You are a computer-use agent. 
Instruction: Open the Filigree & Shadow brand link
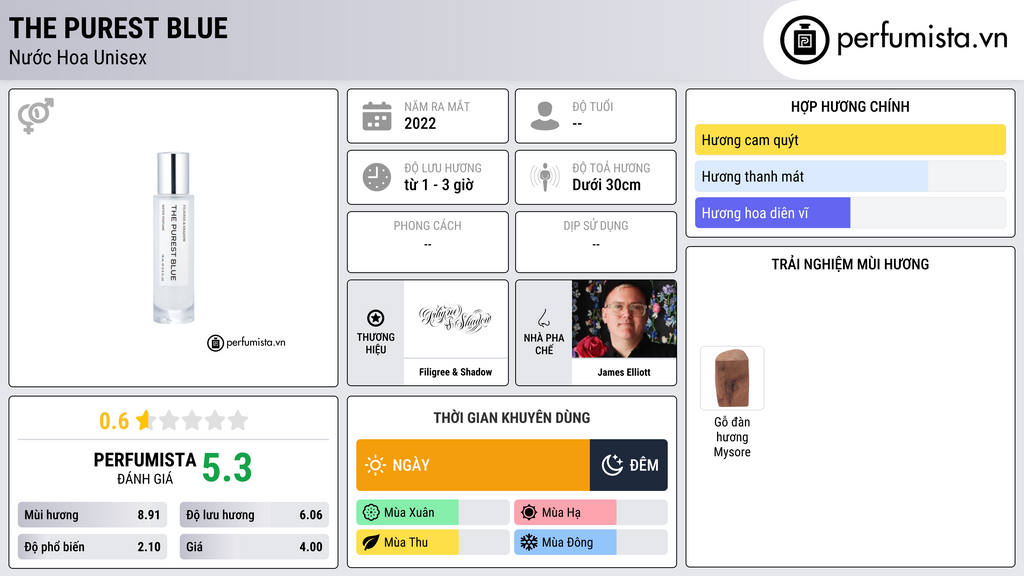[455, 372]
